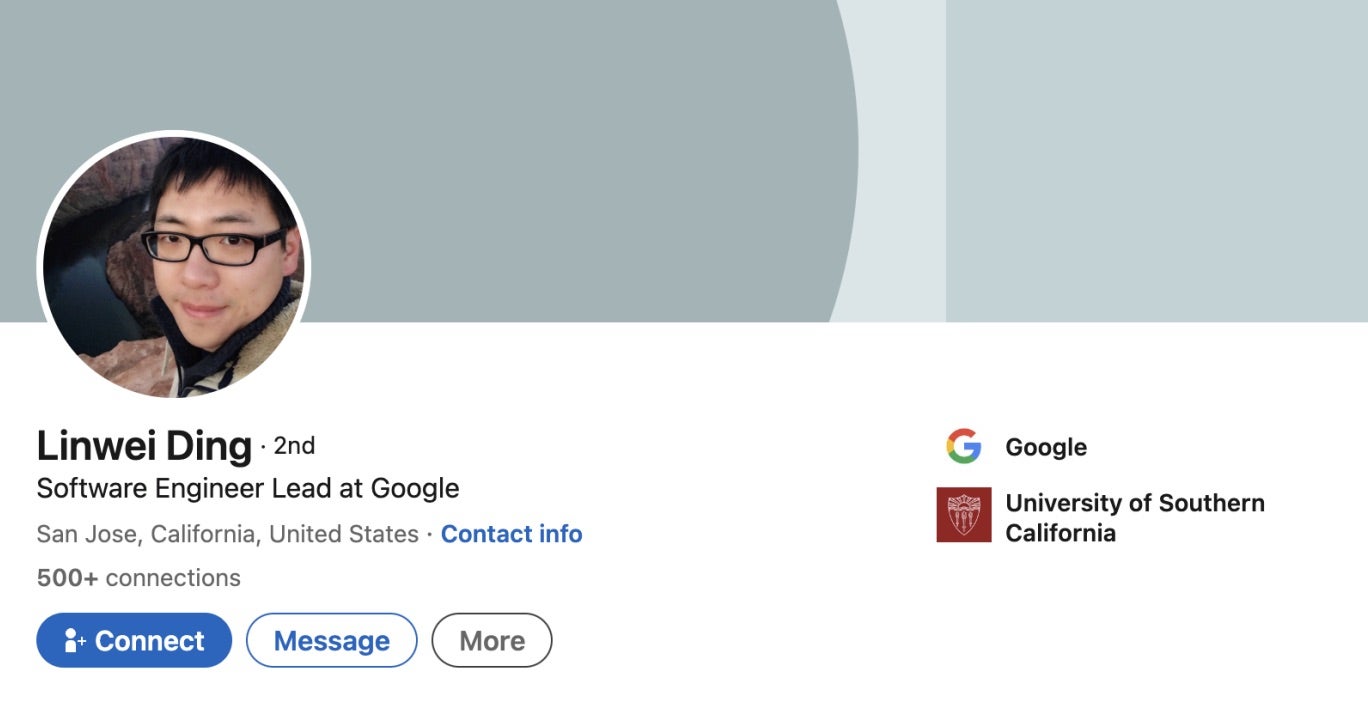The image size is (1368, 704).
Task: Click the person-plus icon on Connect
Action: tap(75, 641)
